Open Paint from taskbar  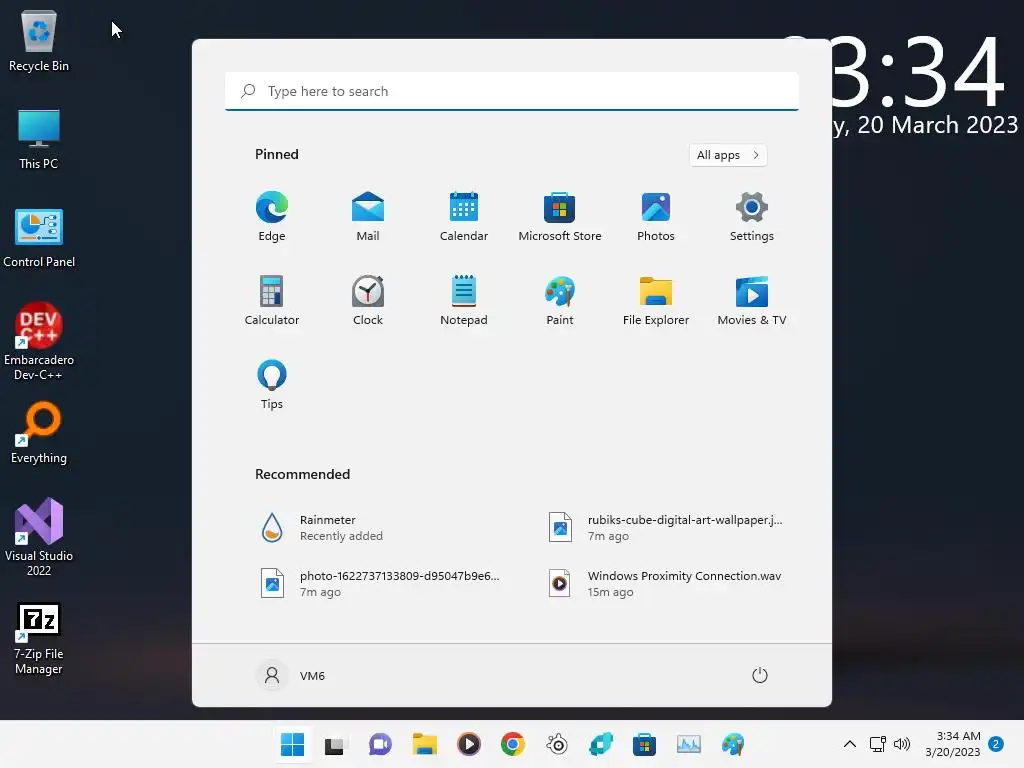pyautogui.click(x=733, y=744)
